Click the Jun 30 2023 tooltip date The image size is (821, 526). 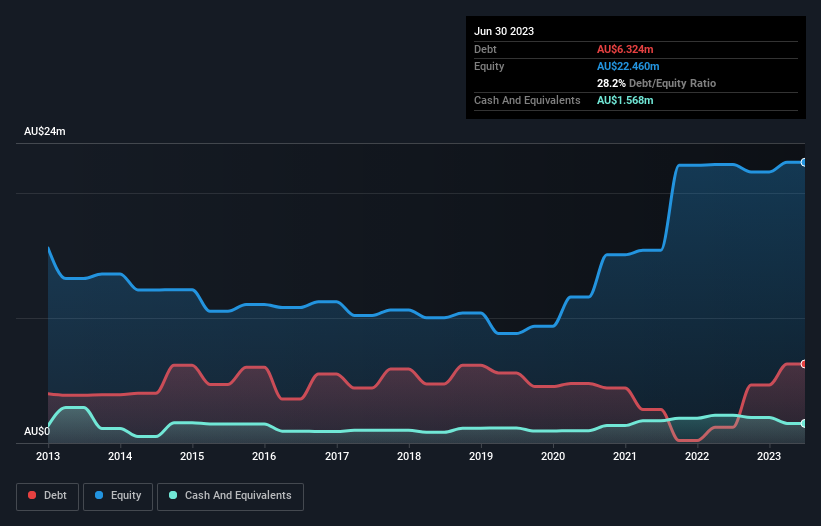[x=504, y=31]
